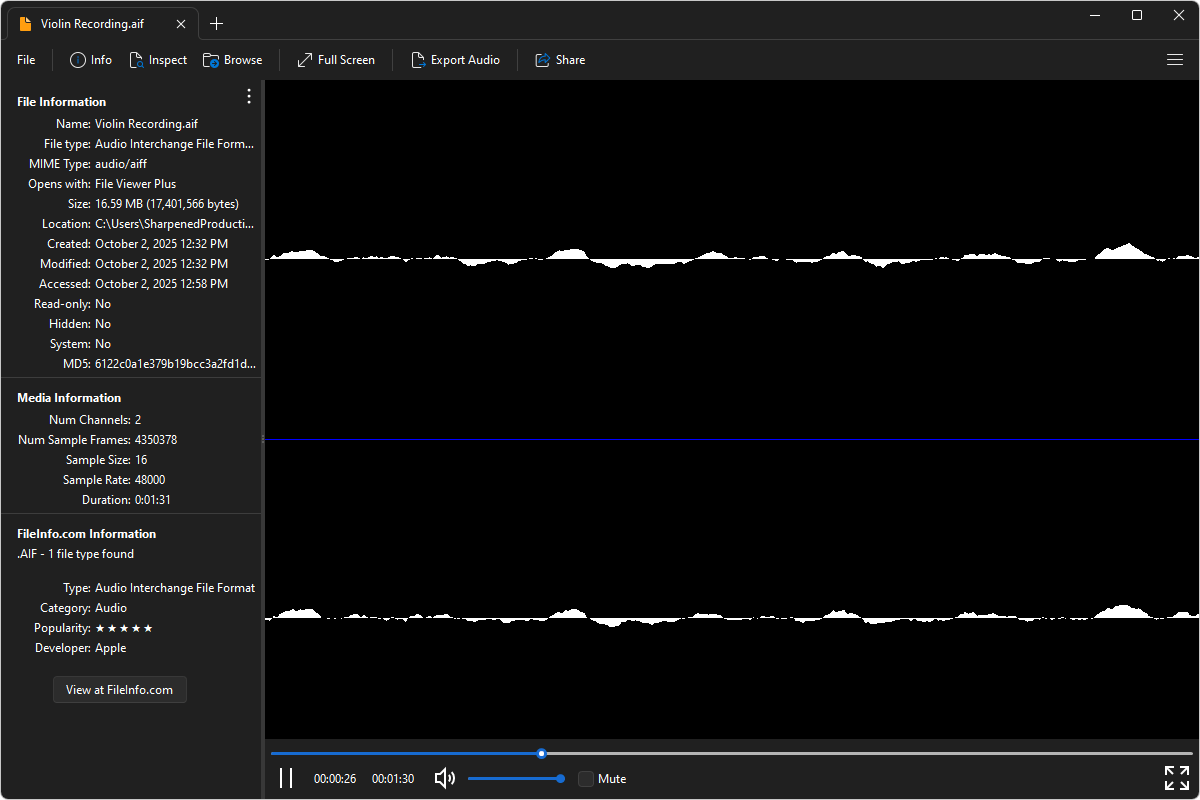
Task: Expand player with bottom-right fullscreen icon
Action: (1176, 778)
